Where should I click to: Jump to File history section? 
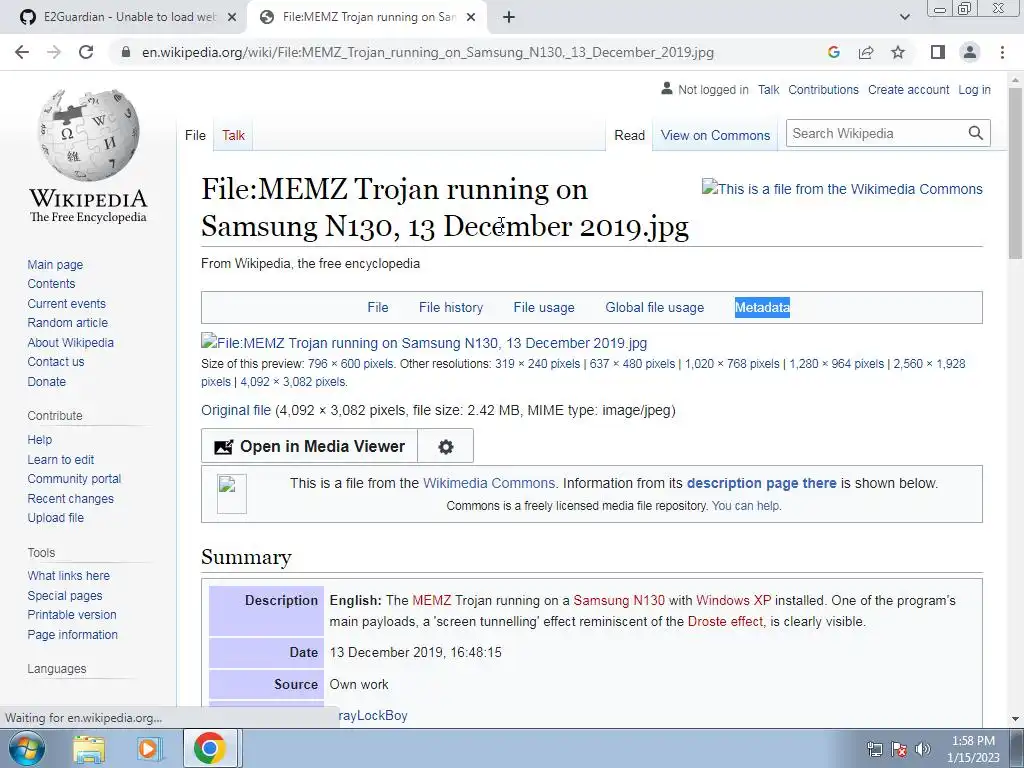[451, 308]
